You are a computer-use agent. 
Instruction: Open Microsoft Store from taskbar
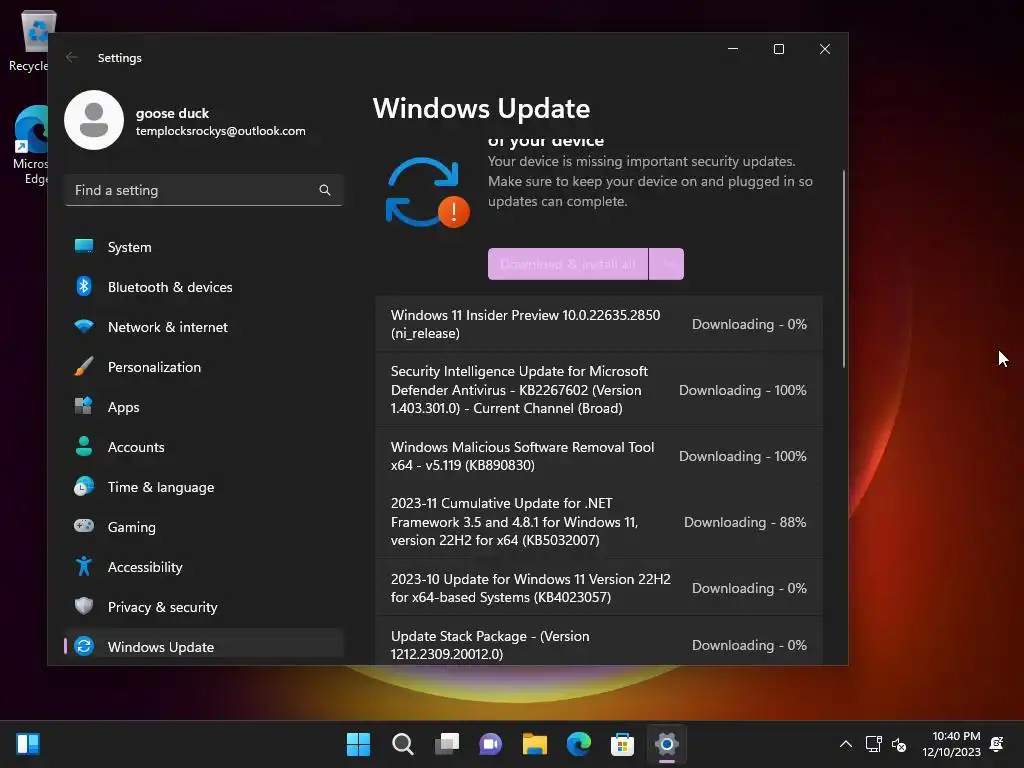[622, 744]
